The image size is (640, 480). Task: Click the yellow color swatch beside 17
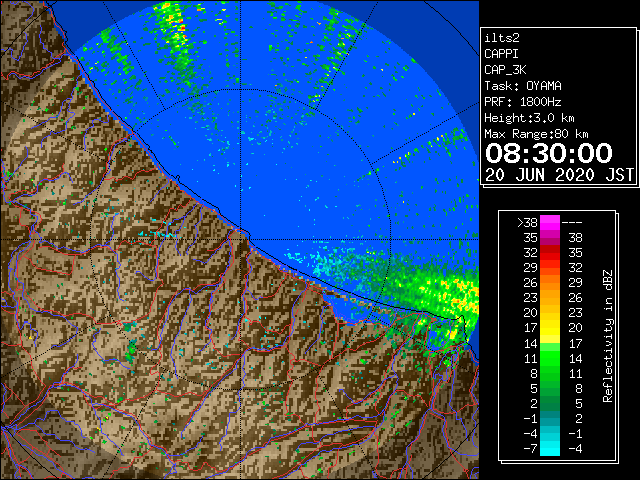pos(550,328)
